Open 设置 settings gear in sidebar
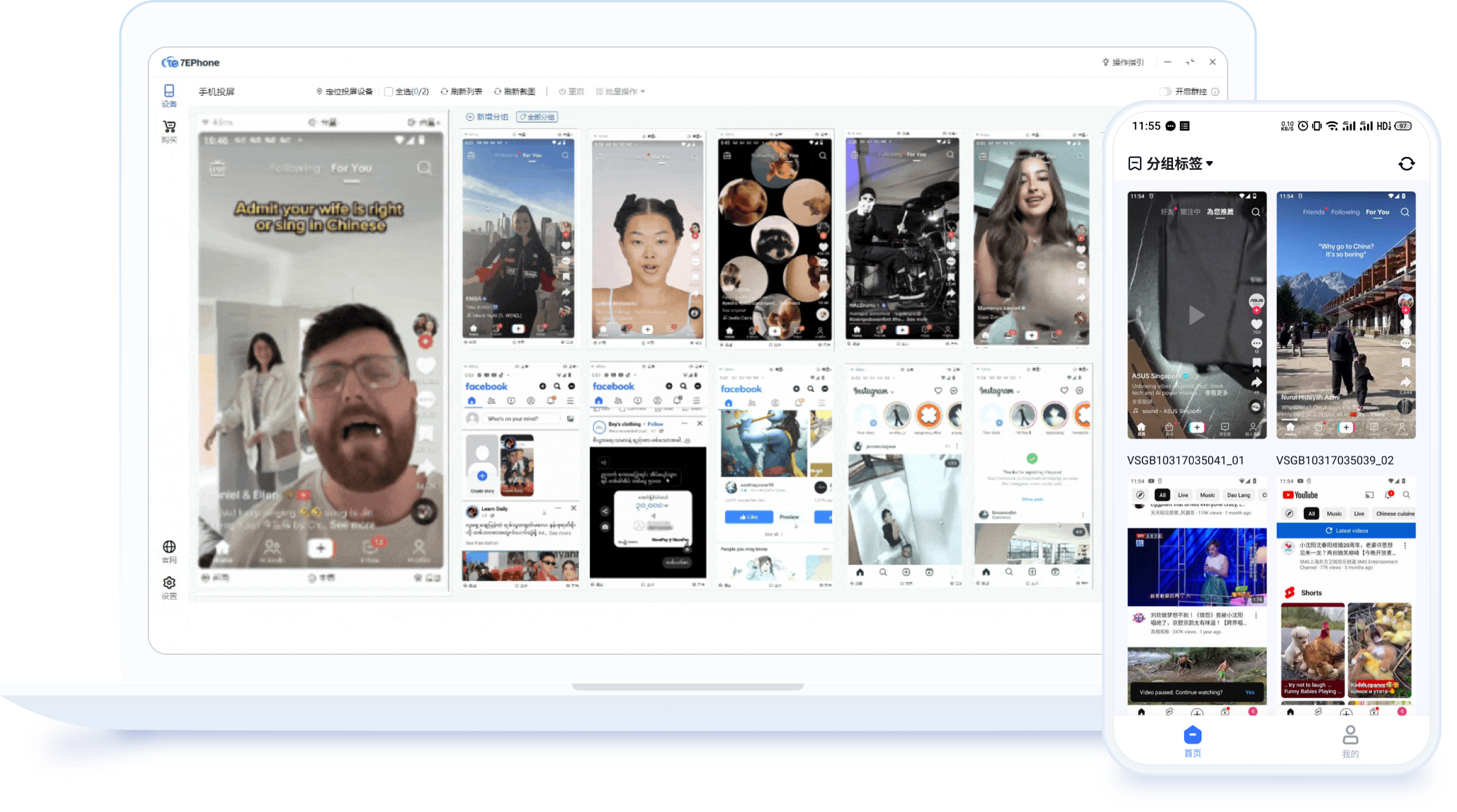 [169, 583]
